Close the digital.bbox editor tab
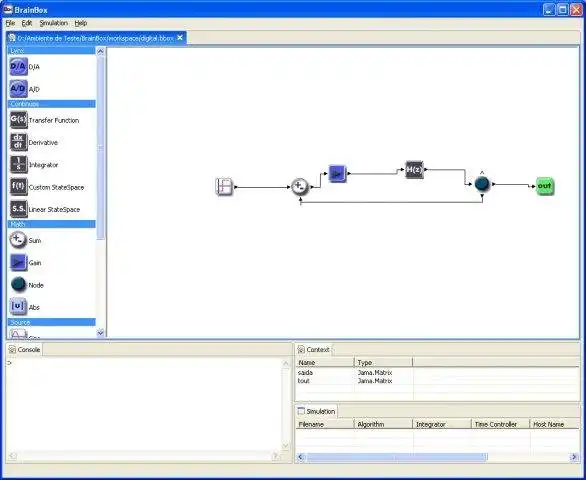The image size is (586, 480). pos(180,38)
